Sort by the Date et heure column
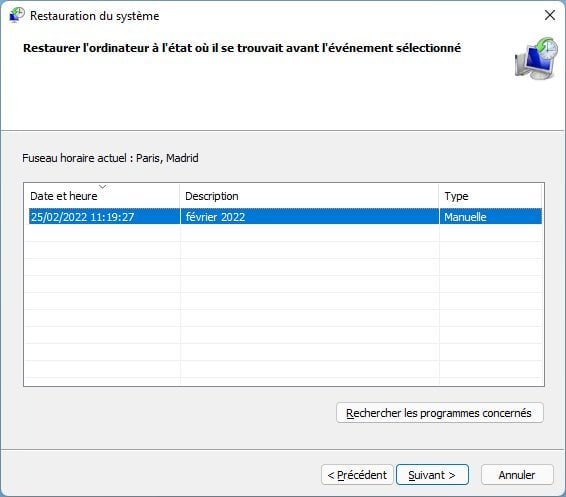 coord(102,196)
